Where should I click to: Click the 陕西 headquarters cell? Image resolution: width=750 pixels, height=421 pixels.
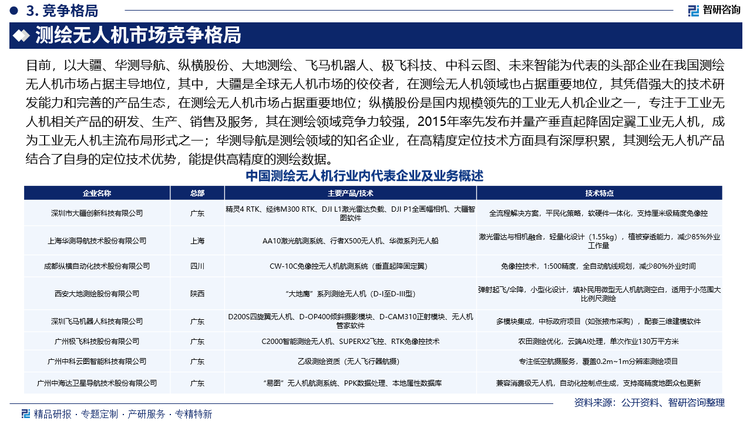(197, 294)
